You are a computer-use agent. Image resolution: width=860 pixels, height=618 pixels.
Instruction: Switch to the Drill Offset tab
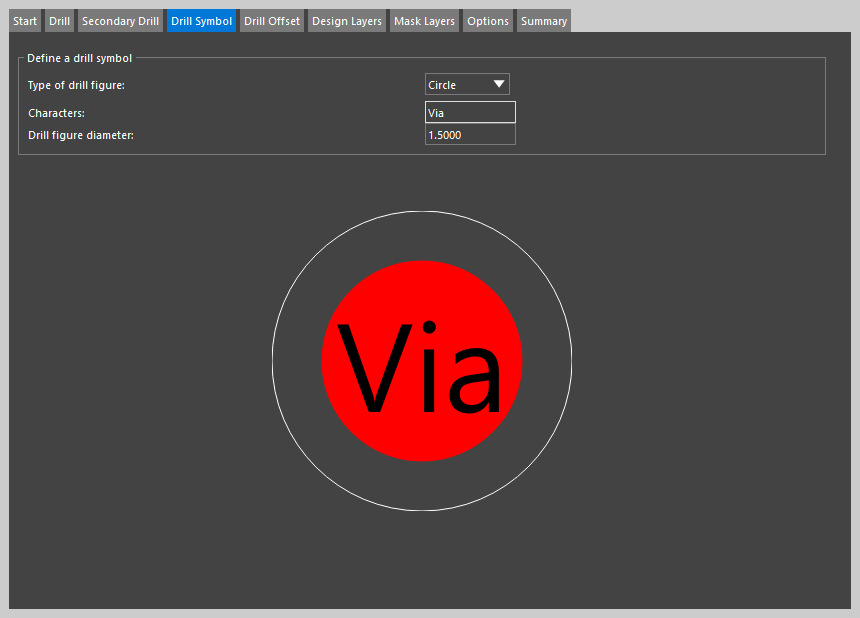272,21
